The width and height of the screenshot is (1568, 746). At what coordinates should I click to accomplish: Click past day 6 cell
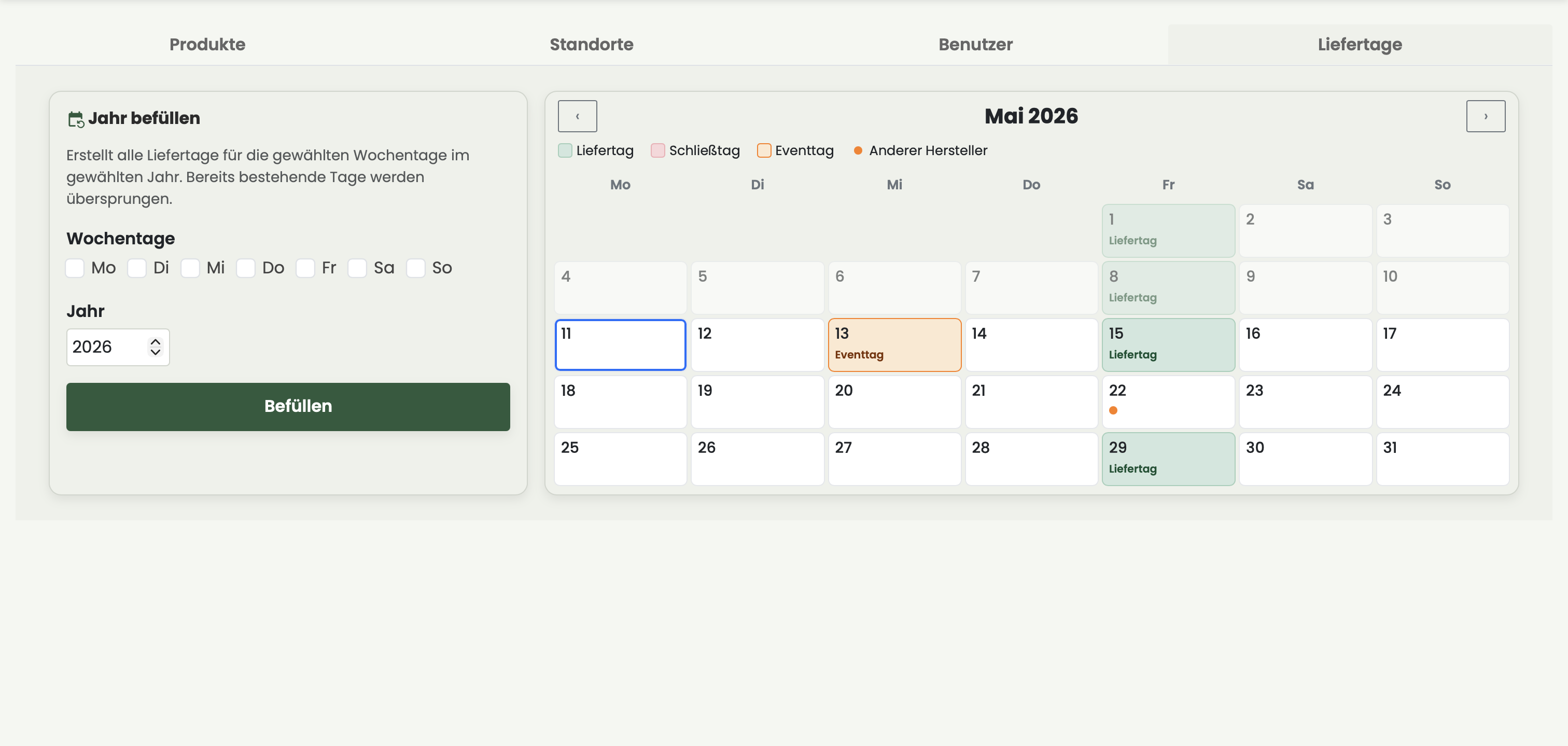pos(894,288)
